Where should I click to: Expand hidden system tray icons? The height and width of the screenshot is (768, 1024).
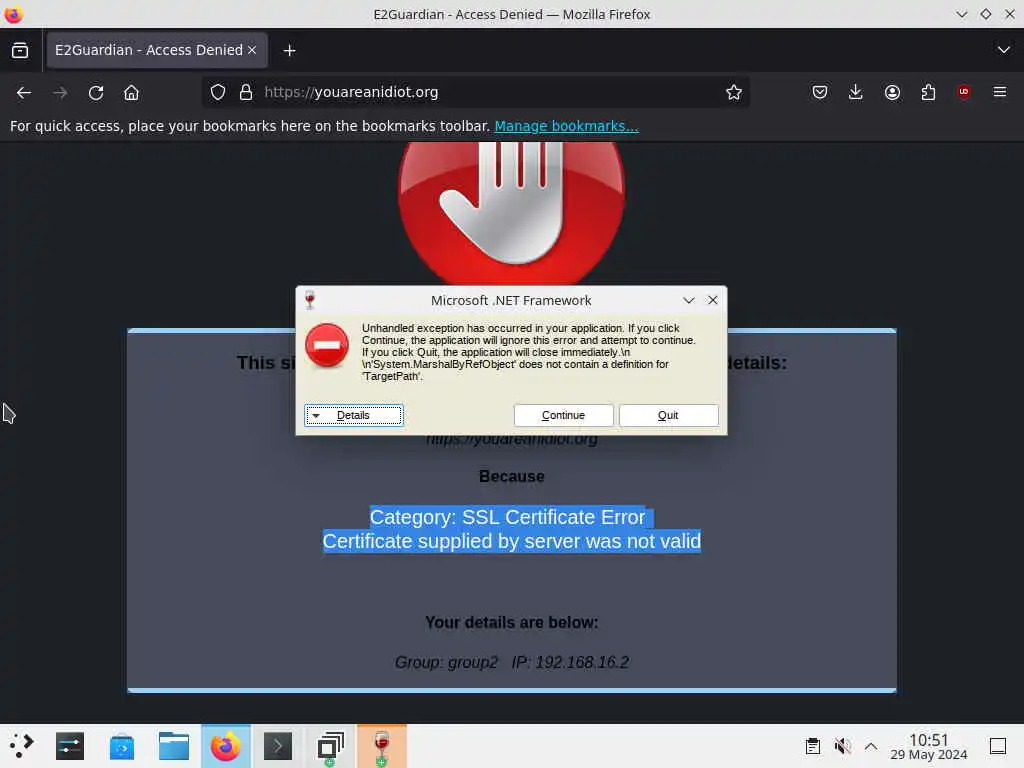coord(871,746)
